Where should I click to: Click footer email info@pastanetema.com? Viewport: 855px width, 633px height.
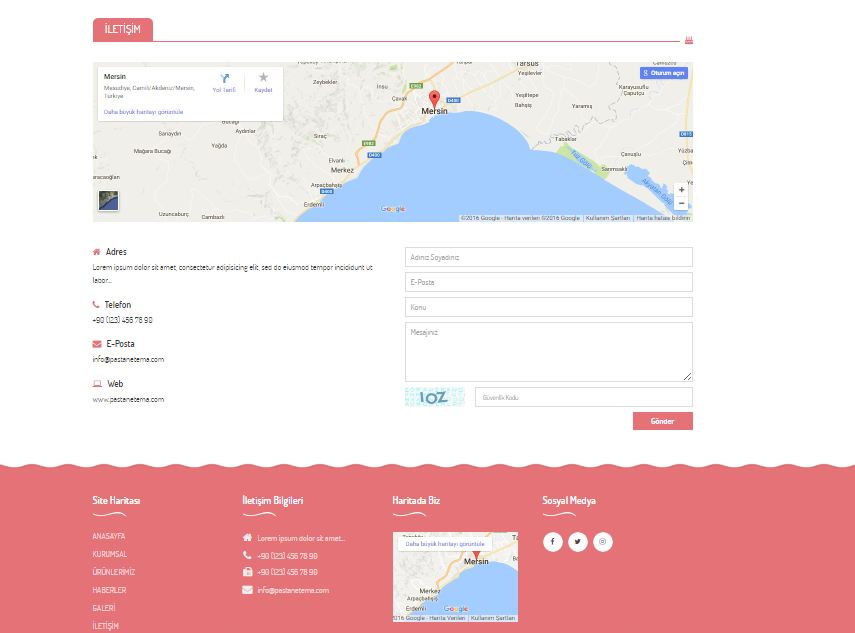point(293,590)
